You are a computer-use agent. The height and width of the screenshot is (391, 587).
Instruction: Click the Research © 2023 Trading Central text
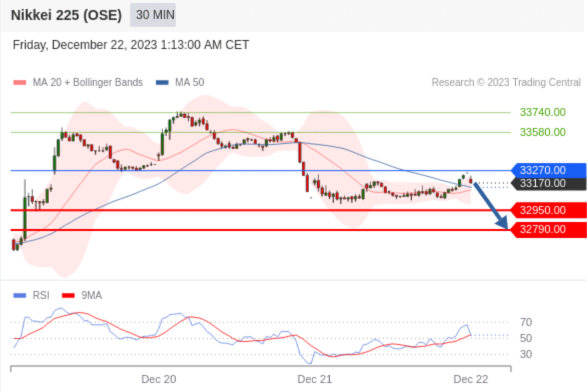pyautogui.click(x=506, y=82)
